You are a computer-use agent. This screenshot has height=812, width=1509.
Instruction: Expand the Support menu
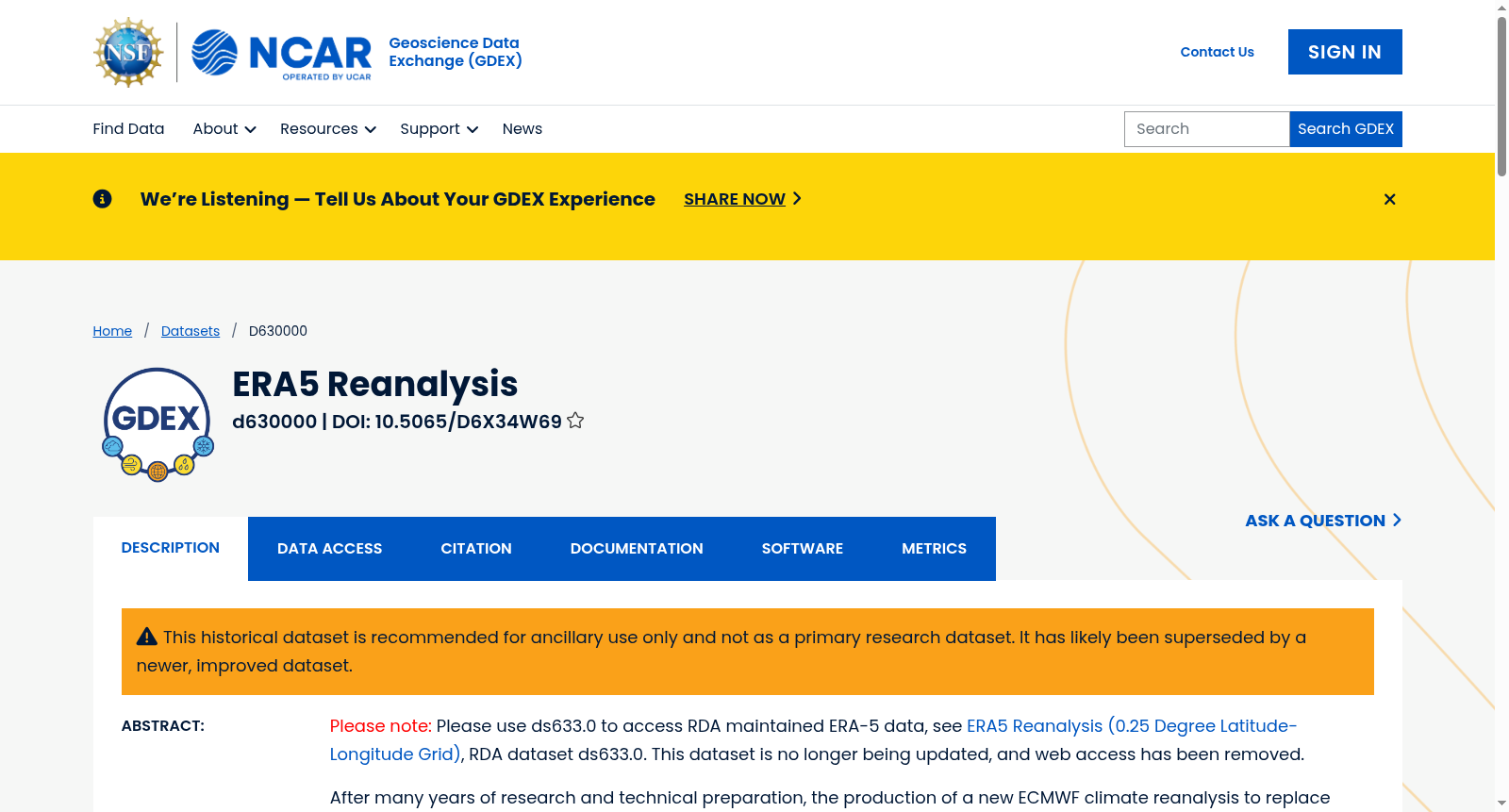[439, 129]
